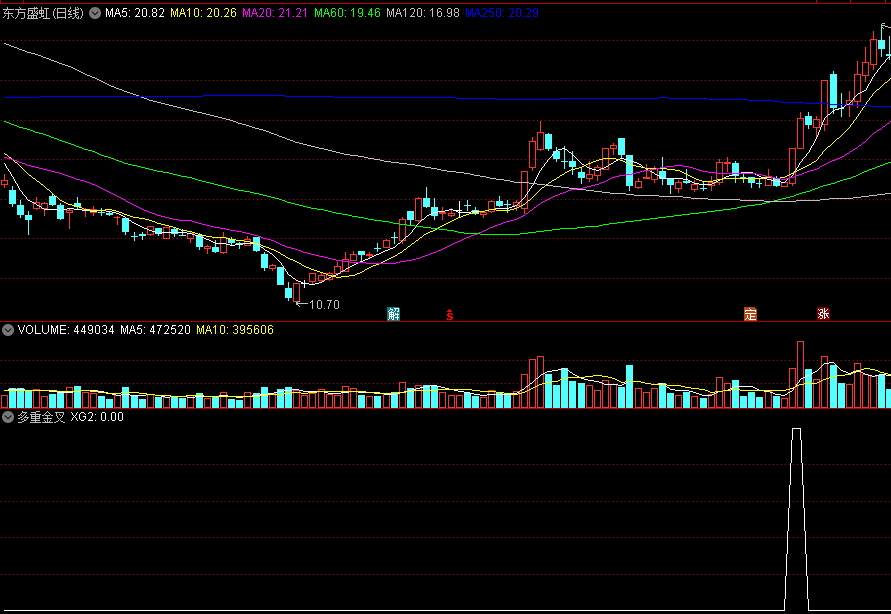This screenshot has width=891, height=614.
Task: Select the yellow MA10: 20.26 label
Action: (203, 12)
